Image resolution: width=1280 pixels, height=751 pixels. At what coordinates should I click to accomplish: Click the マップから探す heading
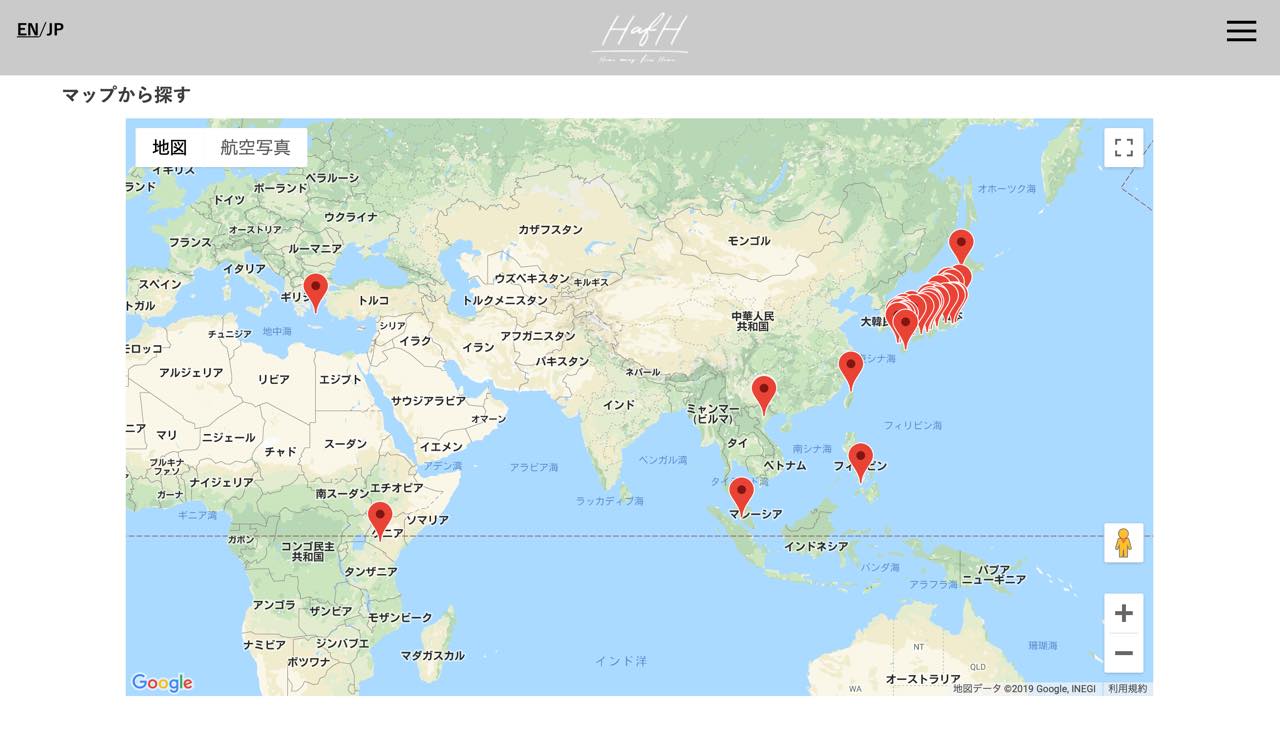pyautogui.click(x=126, y=95)
